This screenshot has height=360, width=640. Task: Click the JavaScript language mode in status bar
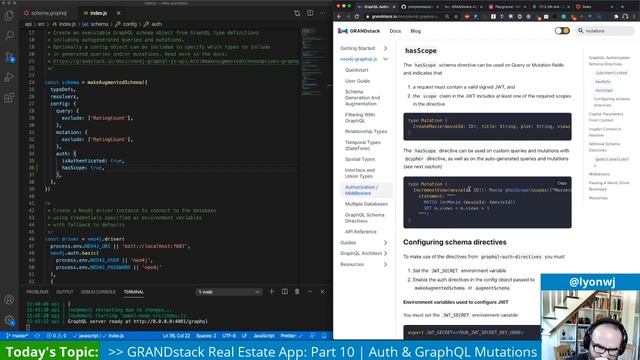click(x=264, y=336)
